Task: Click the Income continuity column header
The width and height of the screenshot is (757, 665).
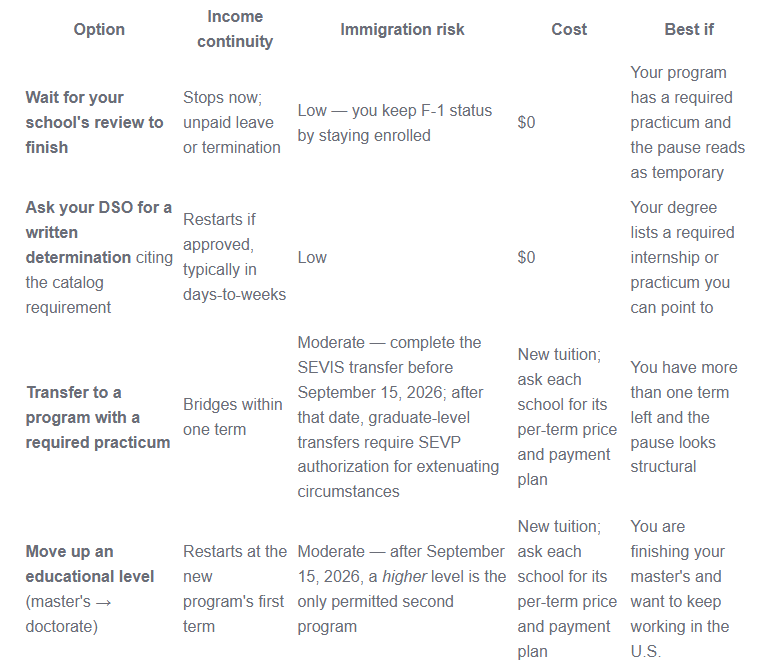Action: tap(235, 29)
